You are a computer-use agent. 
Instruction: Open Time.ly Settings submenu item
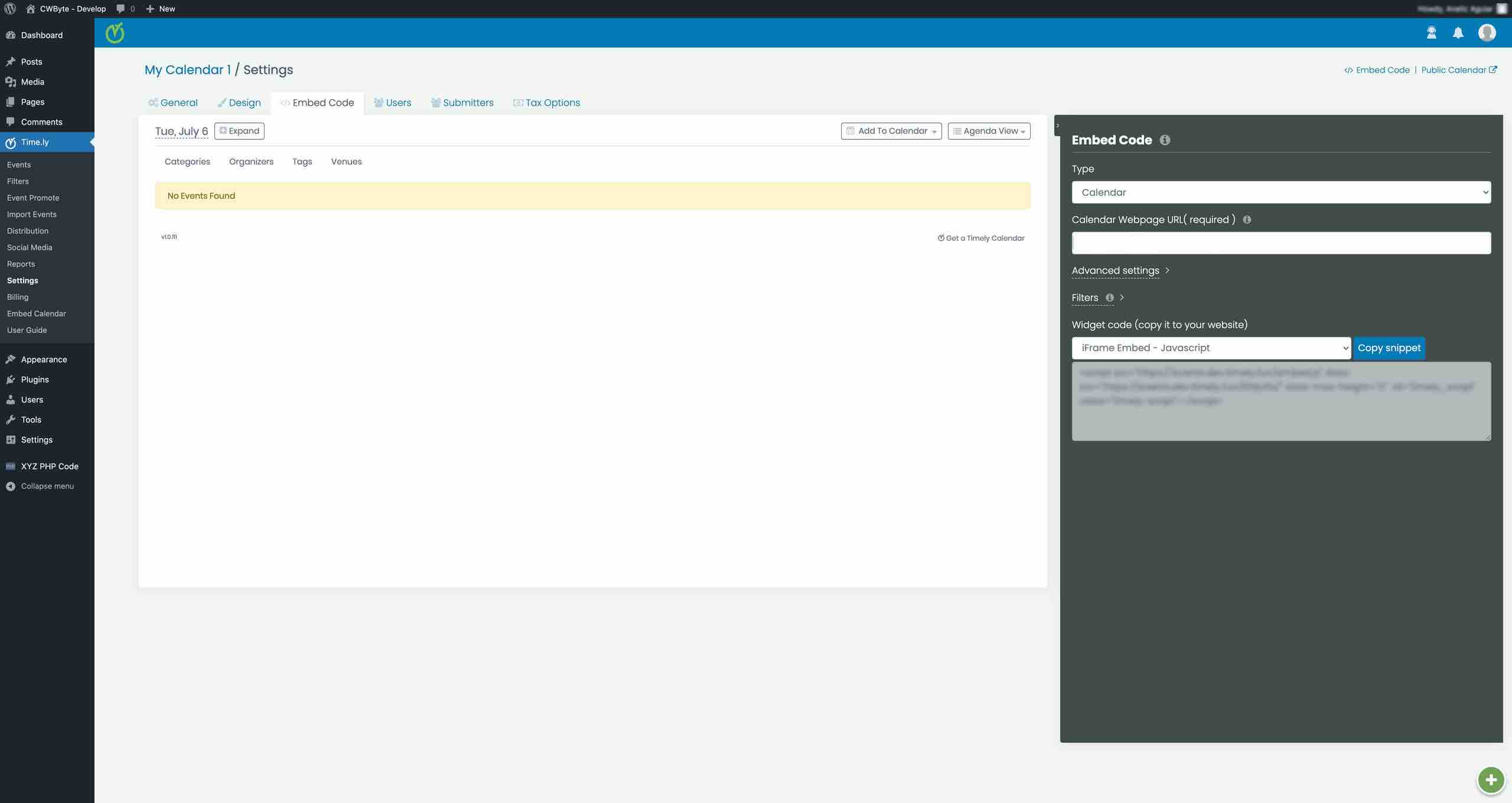[x=22, y=280]
